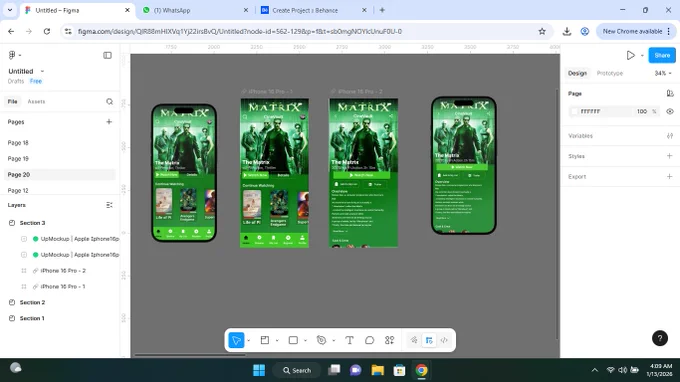Open the zoom level 34% dropdown
680x382 pixels.
pos(663,73)
